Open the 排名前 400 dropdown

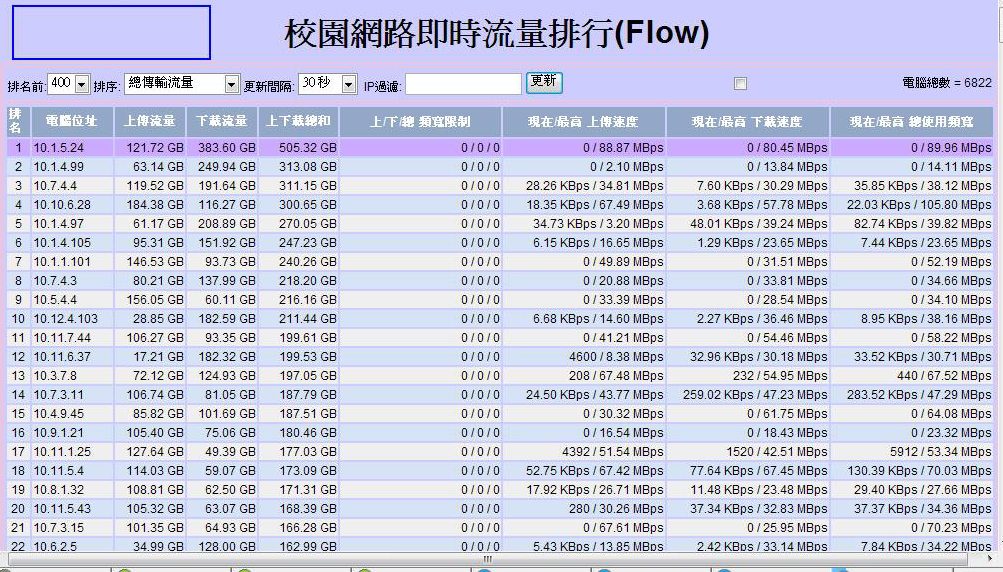(68, 84)
